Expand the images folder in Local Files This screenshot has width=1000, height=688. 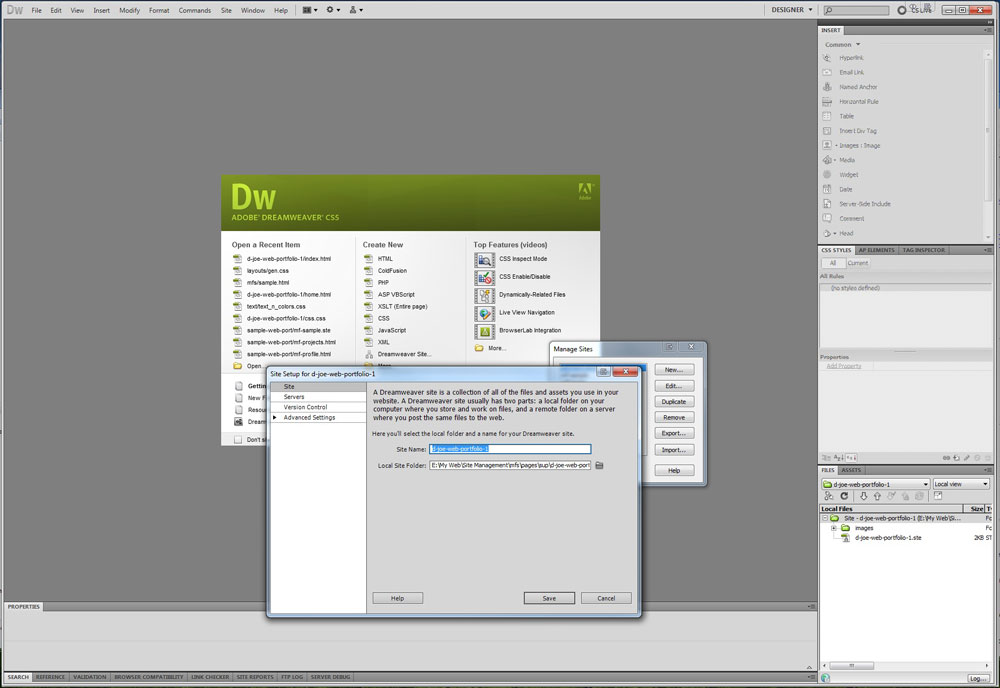834,528
